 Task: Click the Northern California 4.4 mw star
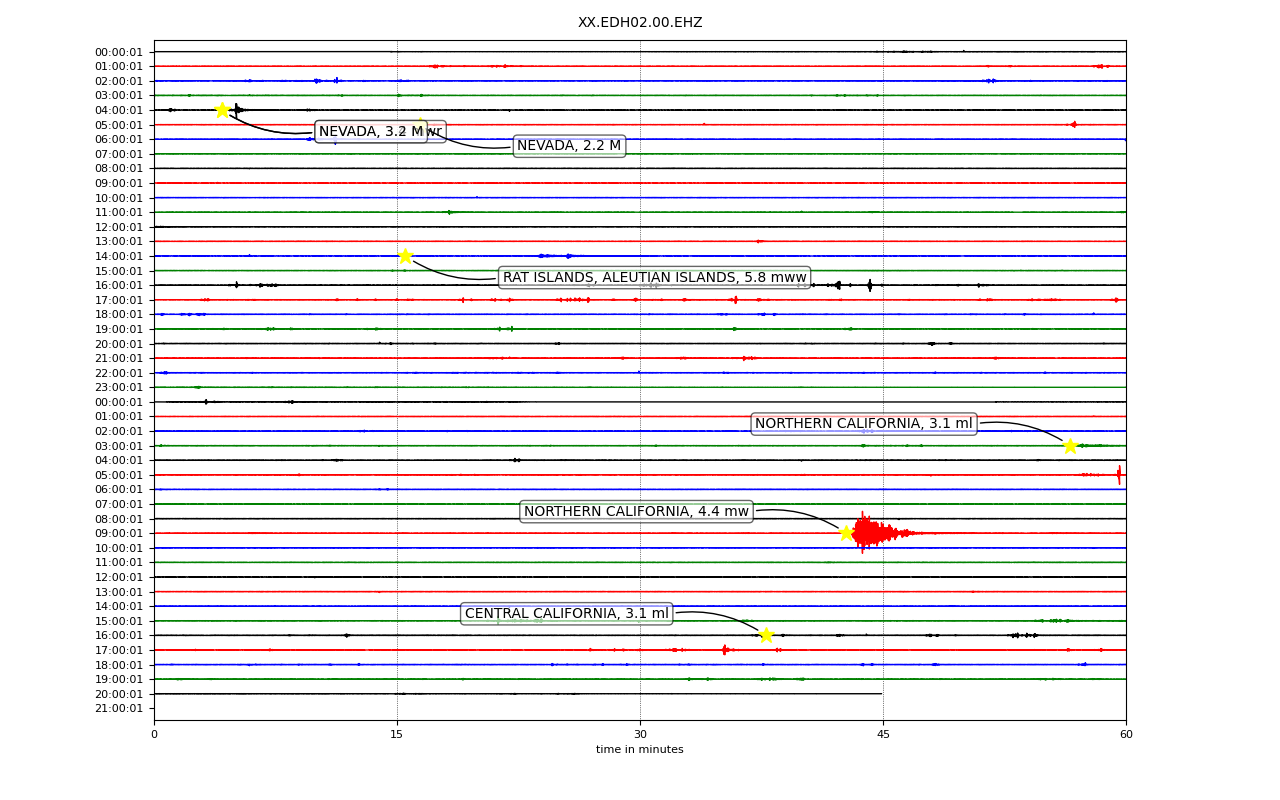tap(846, 533)
